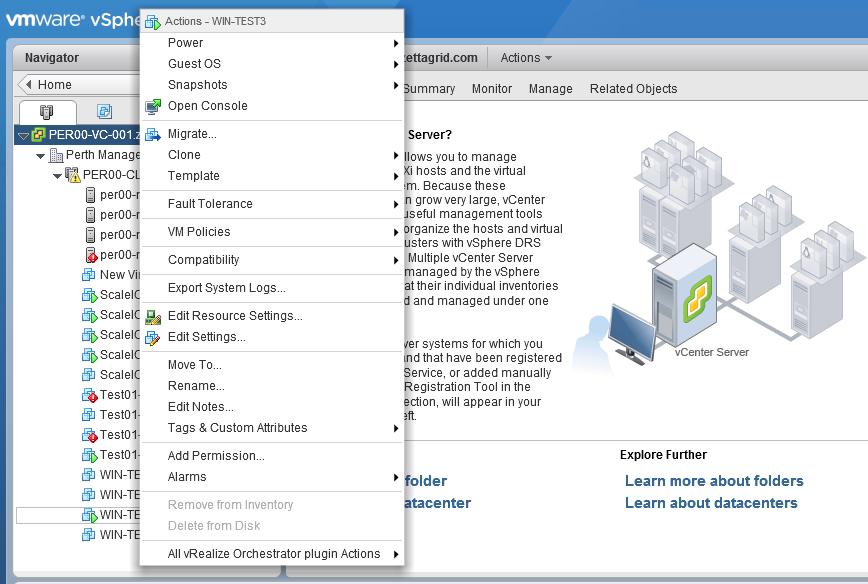The height and width of the screenshot is (584, 868).
Task: Switch to the Monitor tab
Action: (x=492, y=89)
